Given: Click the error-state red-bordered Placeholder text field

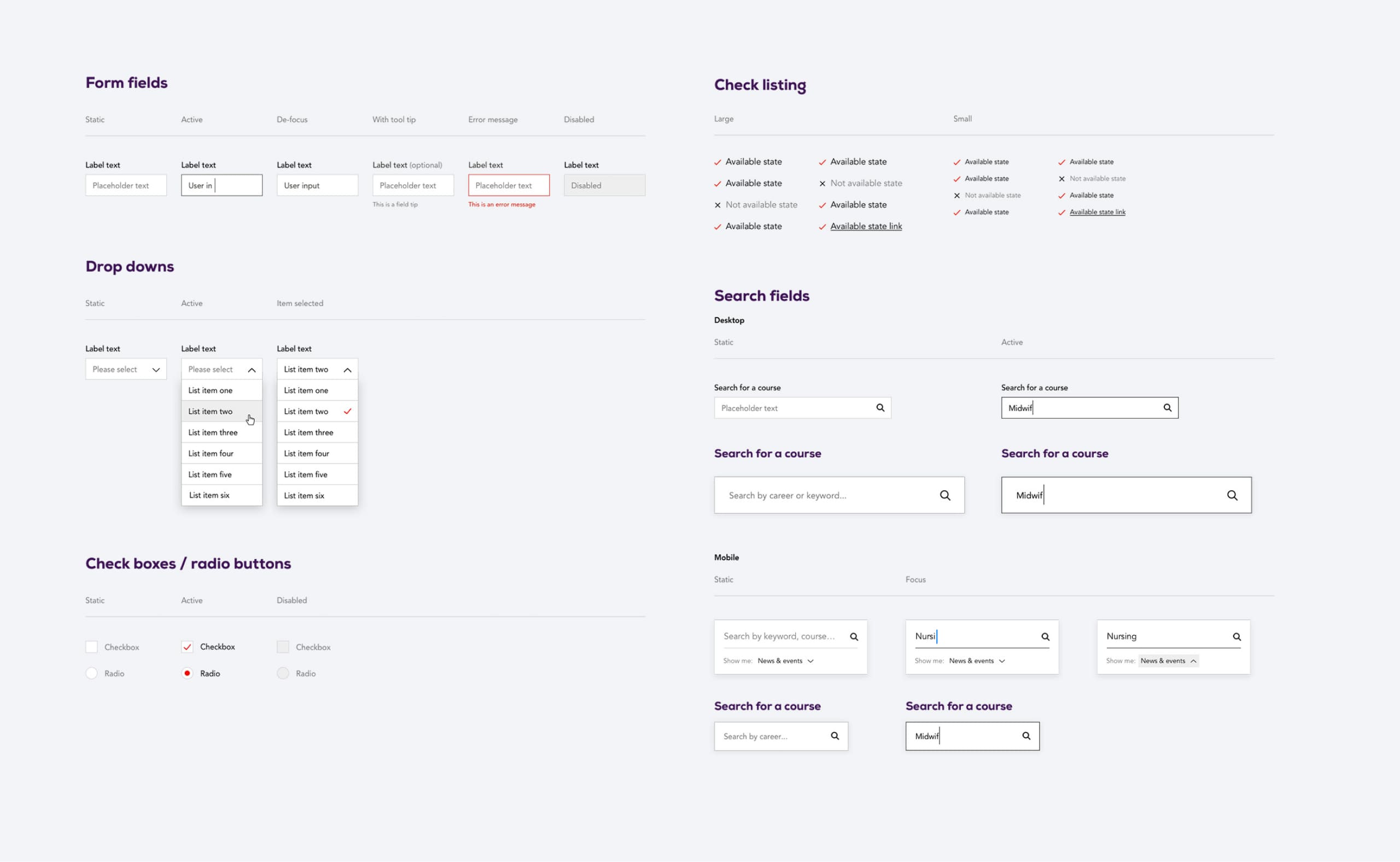Looking at the screenshot, I should [509, 185].
